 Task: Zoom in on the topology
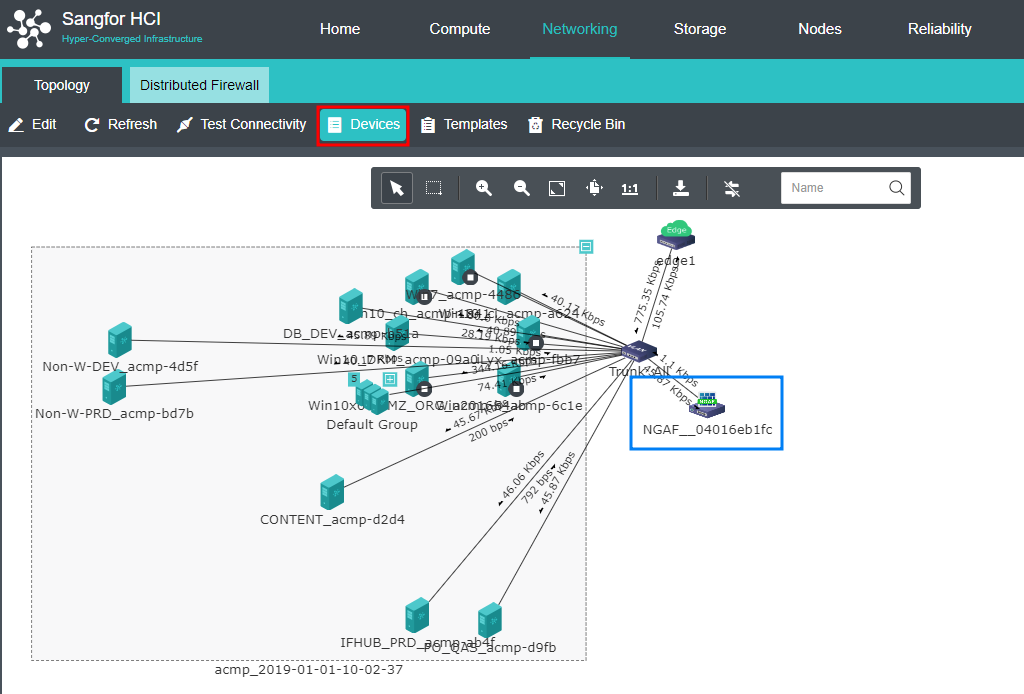point(484,188)
